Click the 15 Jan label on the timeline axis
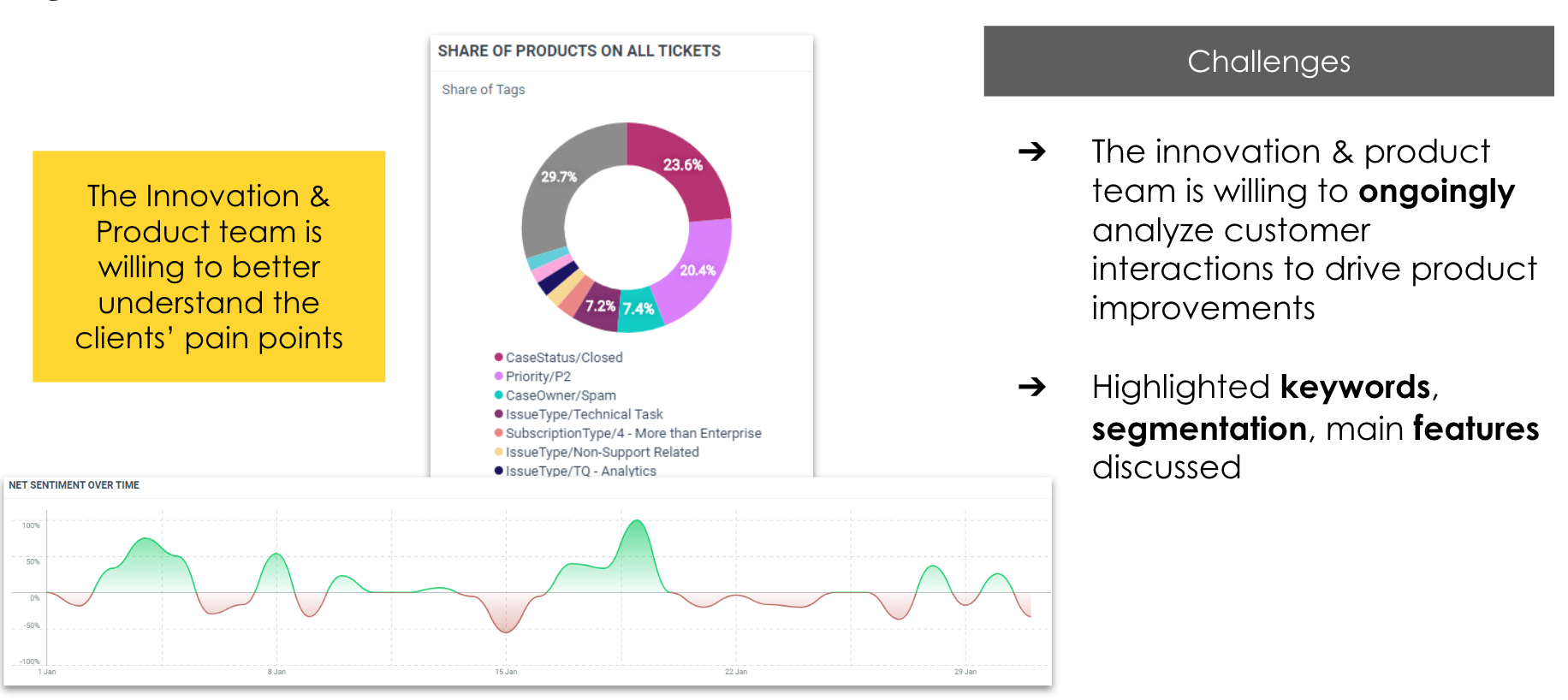1568x700 pixels. tap(506, 672)
